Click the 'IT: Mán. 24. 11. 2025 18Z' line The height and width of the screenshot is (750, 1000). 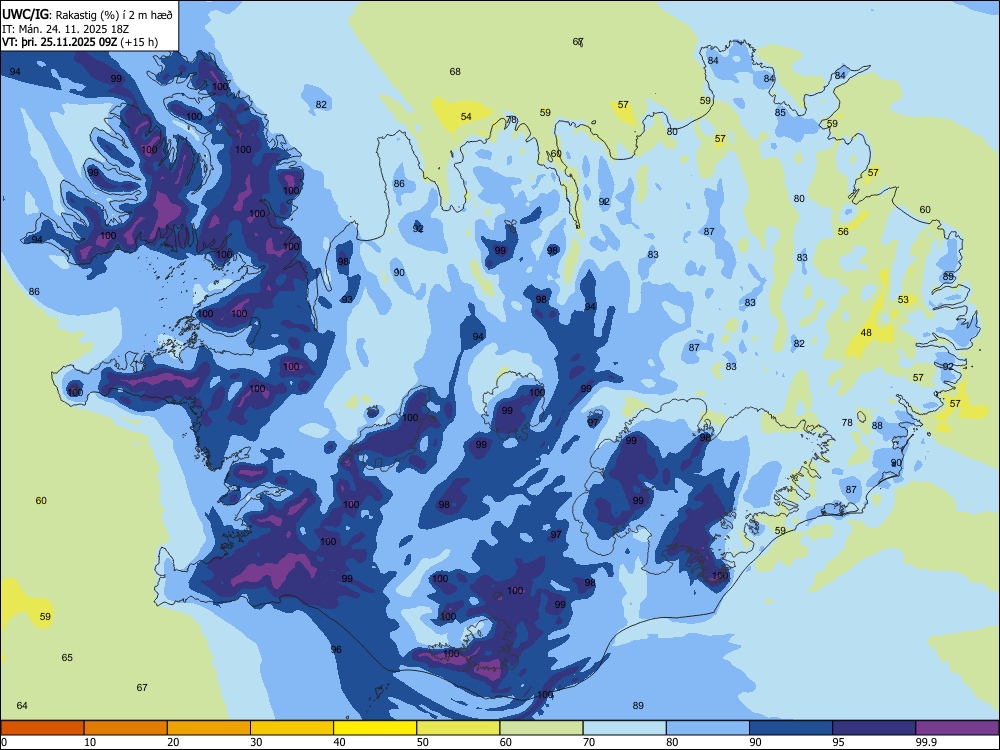pyautogui.click(x=66, y=29)
